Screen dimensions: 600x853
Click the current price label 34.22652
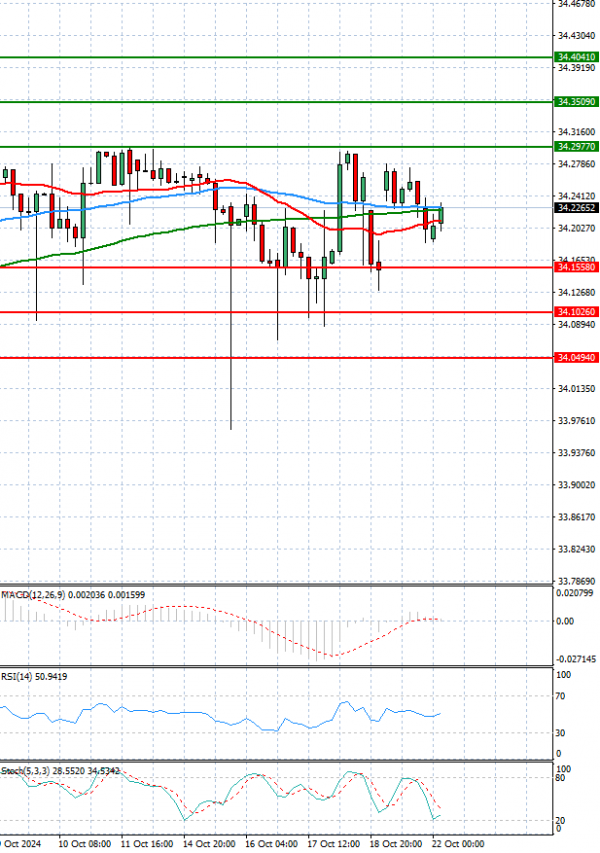point(577,208)
